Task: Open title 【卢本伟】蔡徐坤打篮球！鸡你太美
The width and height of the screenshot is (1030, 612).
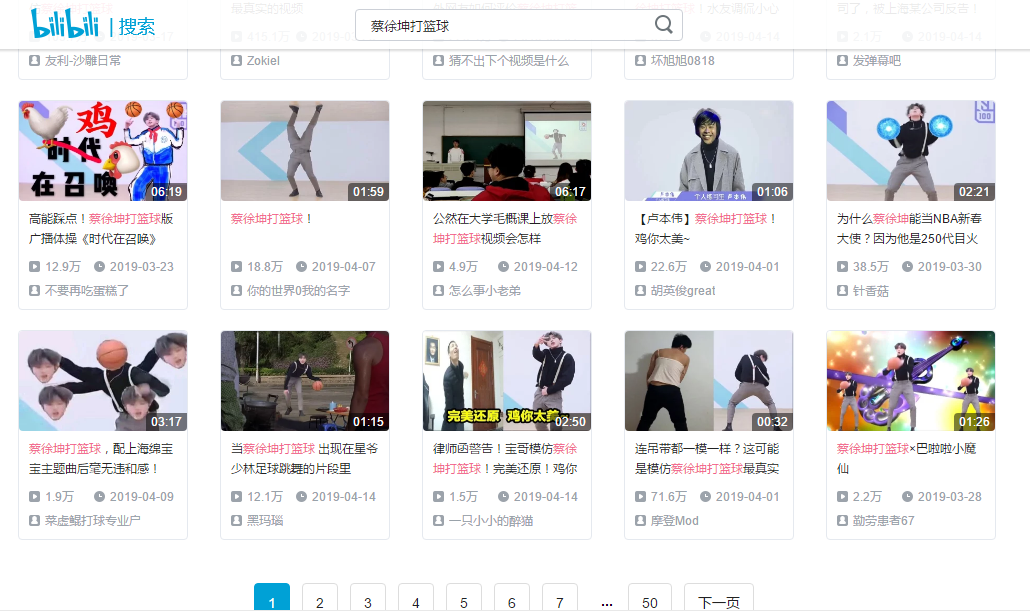Action: pyautogui.click(x=707, y=229)
